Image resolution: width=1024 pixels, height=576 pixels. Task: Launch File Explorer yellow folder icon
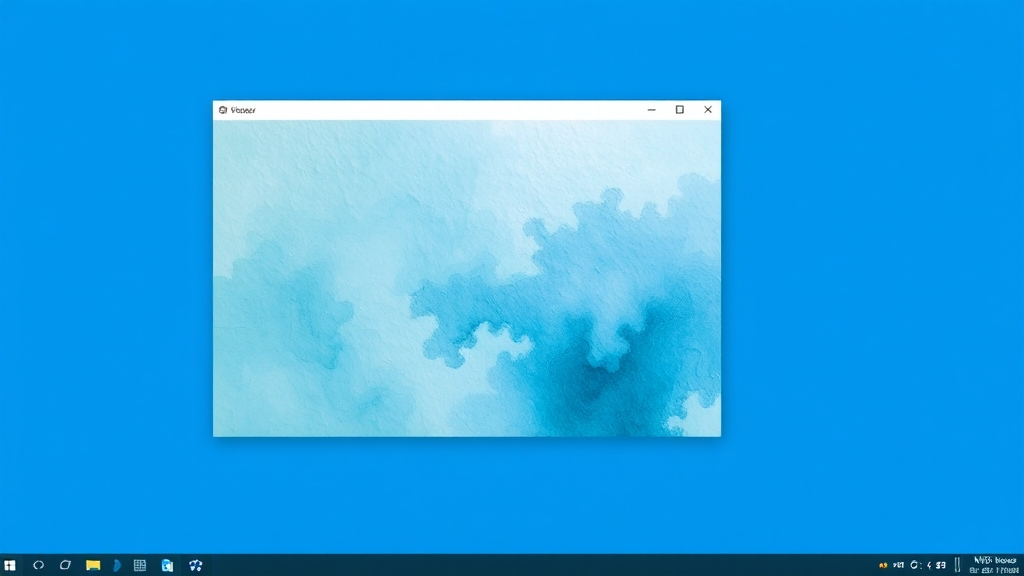93,565
